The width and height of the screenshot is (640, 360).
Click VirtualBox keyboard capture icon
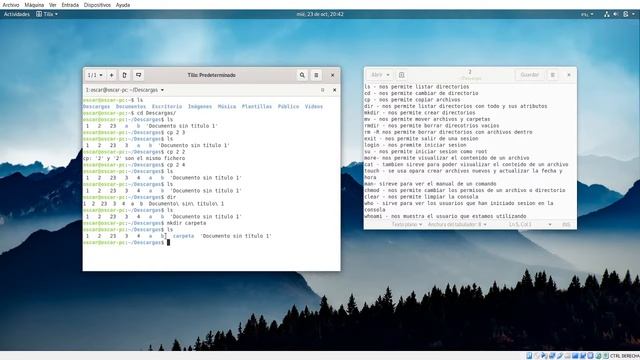tap(606, 356)
